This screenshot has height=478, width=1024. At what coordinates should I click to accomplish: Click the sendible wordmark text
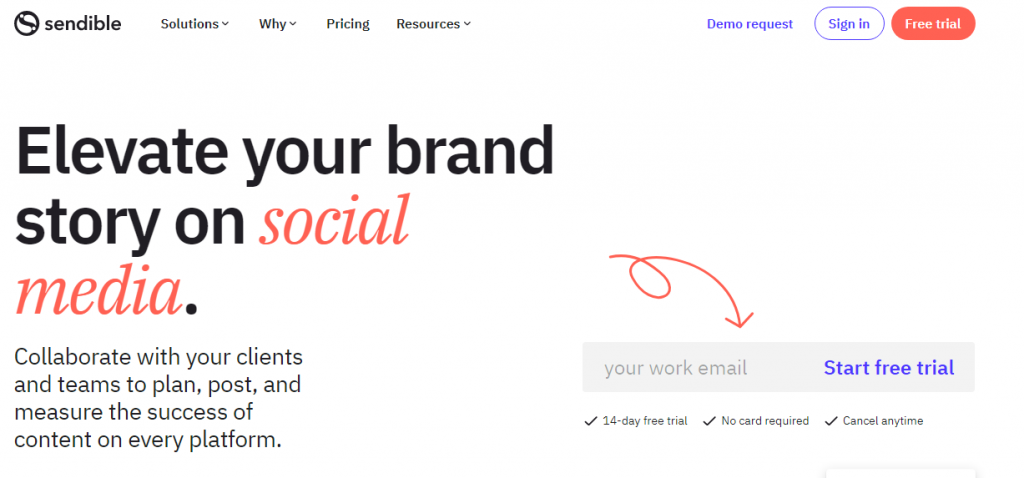83,24
